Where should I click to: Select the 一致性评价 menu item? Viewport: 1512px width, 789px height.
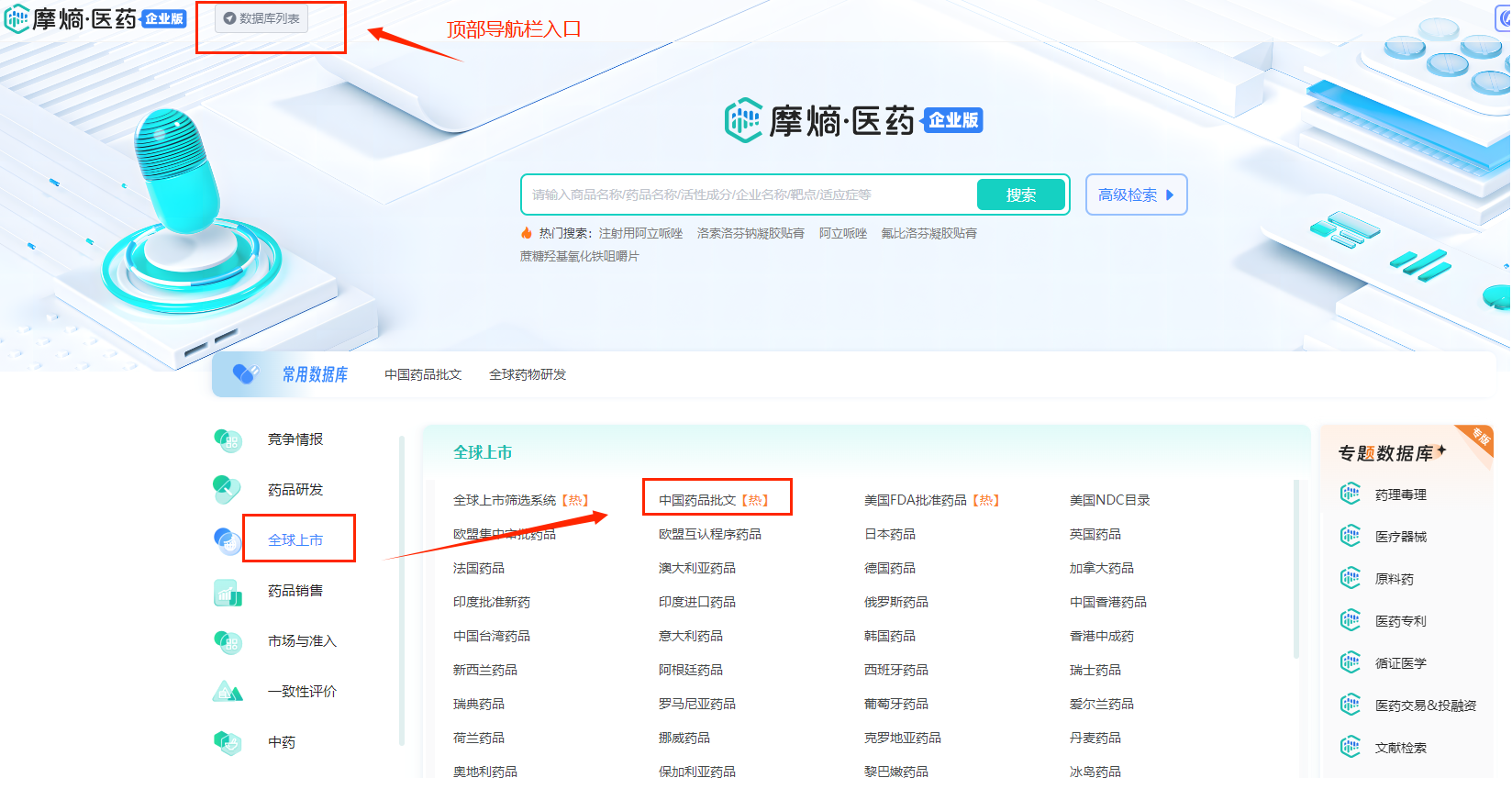(x=302, y=692)
